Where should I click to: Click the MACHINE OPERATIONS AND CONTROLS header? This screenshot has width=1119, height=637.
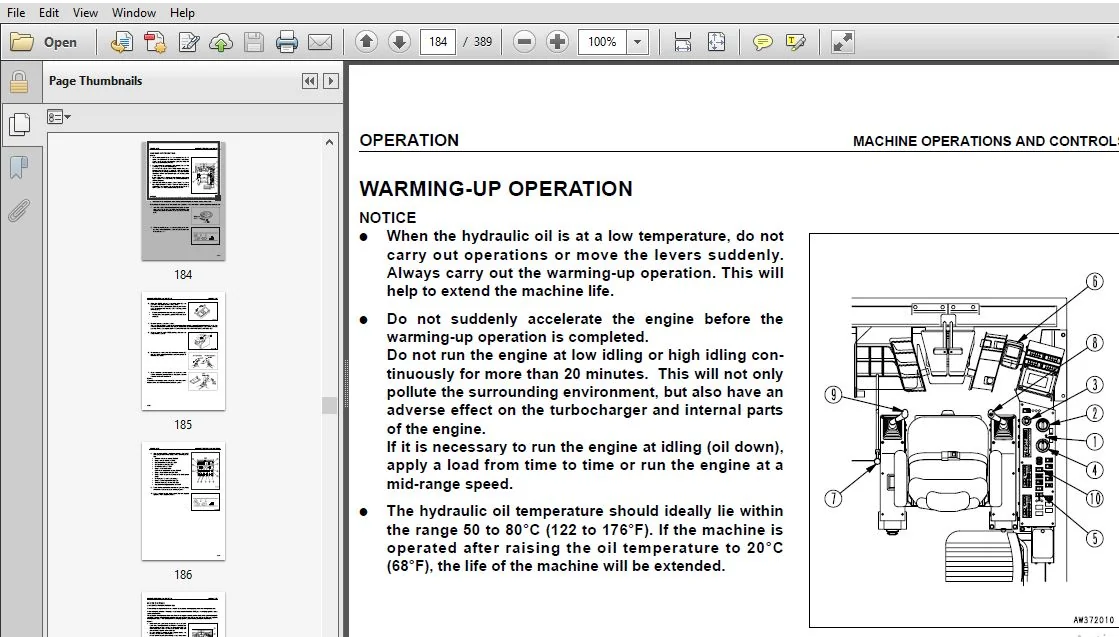pos(986,141)
